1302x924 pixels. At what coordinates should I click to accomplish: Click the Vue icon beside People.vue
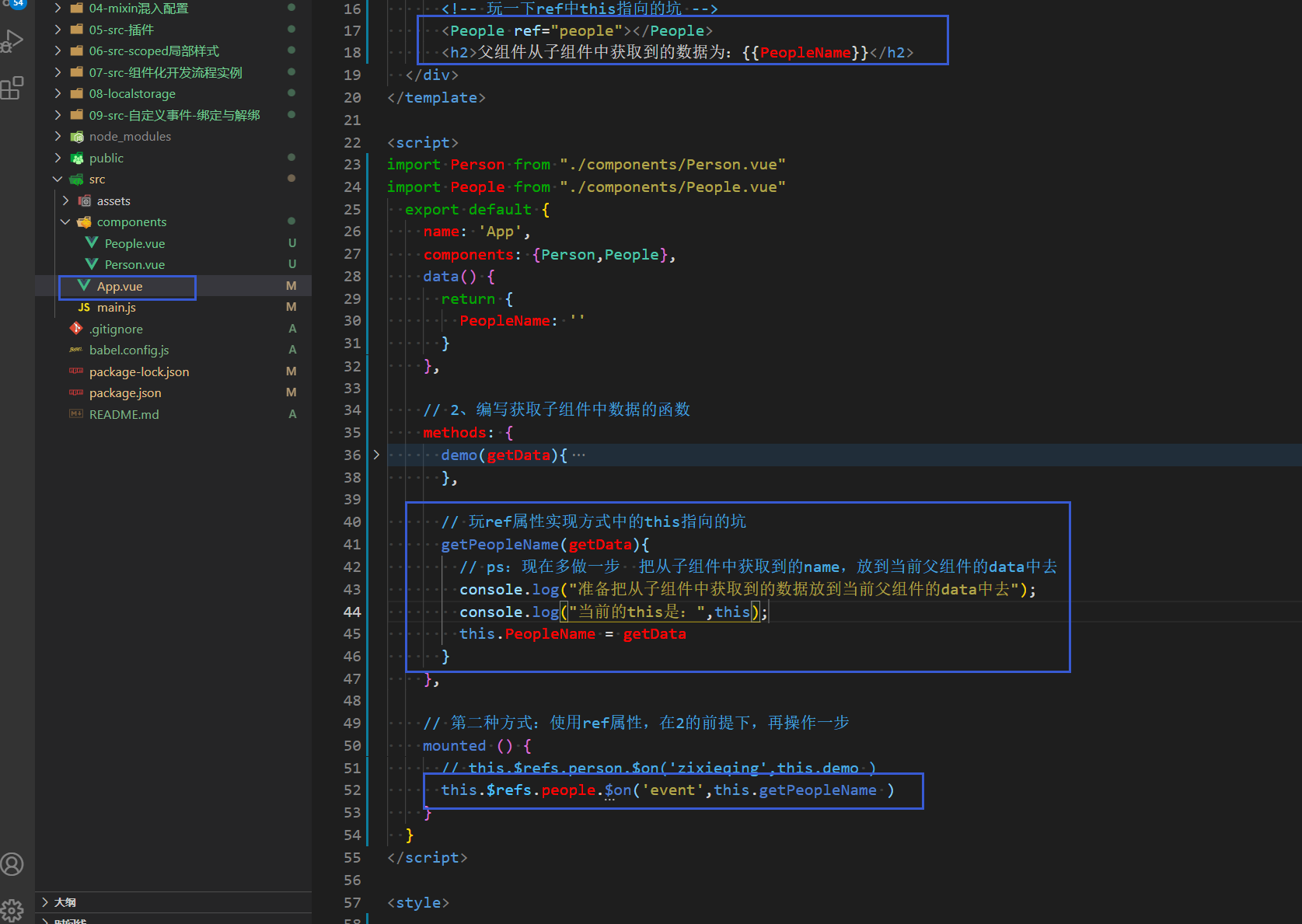point(92,242)
